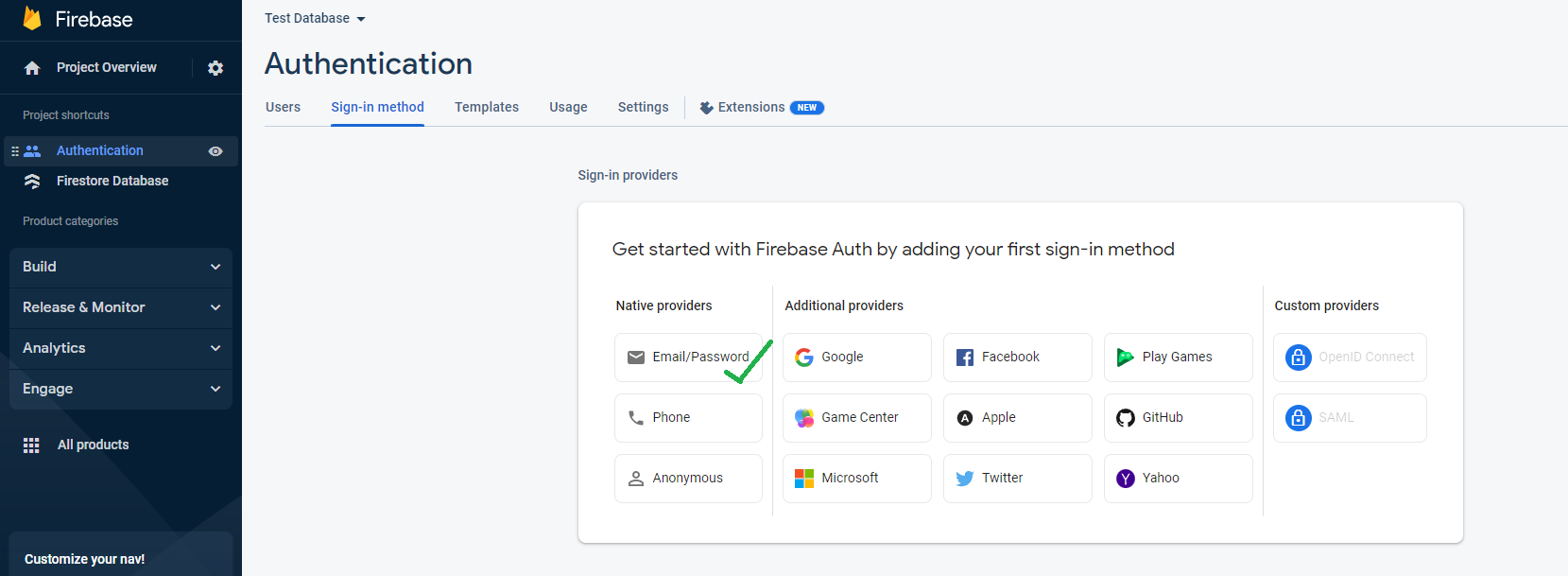
Task: Click the Customize your nav! card
Action: pyautogui.click(x=121, y=555)
